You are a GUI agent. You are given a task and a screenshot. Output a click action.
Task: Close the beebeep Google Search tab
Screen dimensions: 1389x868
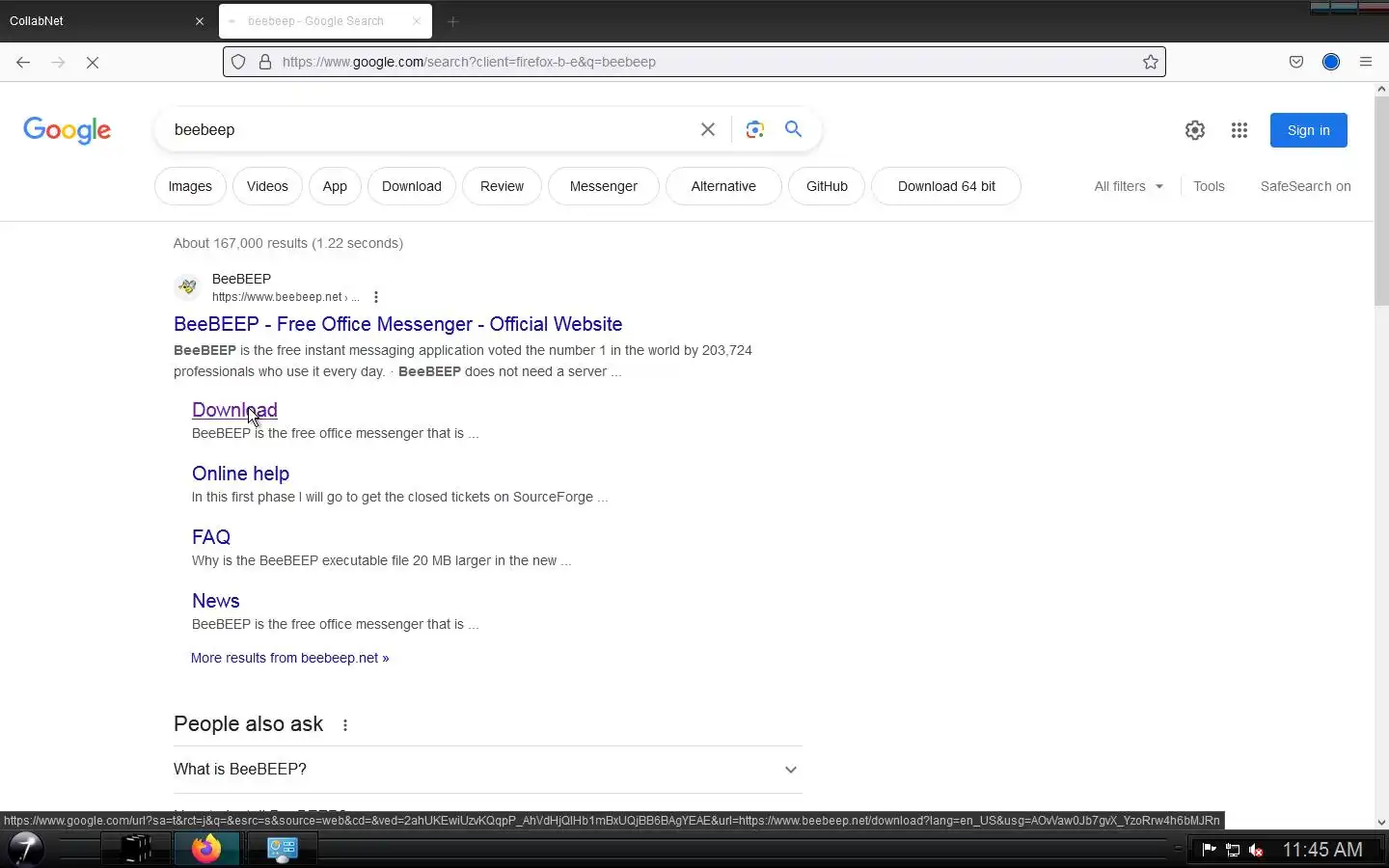pyautogui.click(x=417, y=21)
